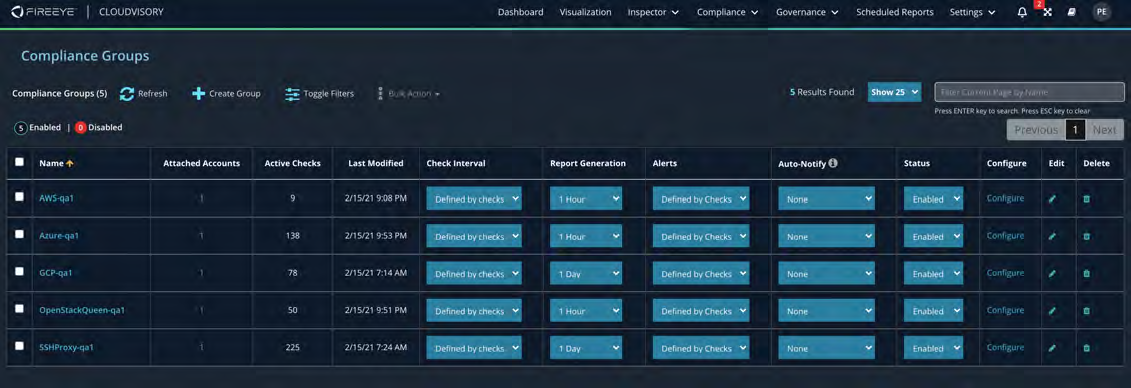Image resolution: width=1131 pixels, height=388 pixels.
Task: Click the Create Group plus icon
Action: (198, 94)
